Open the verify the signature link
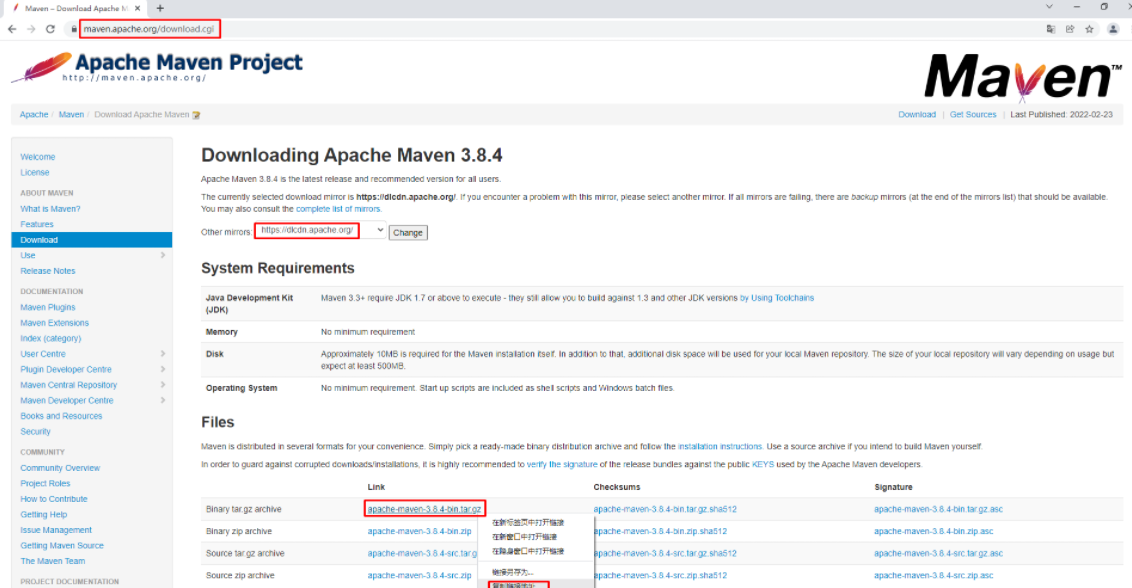 point(562,464)
